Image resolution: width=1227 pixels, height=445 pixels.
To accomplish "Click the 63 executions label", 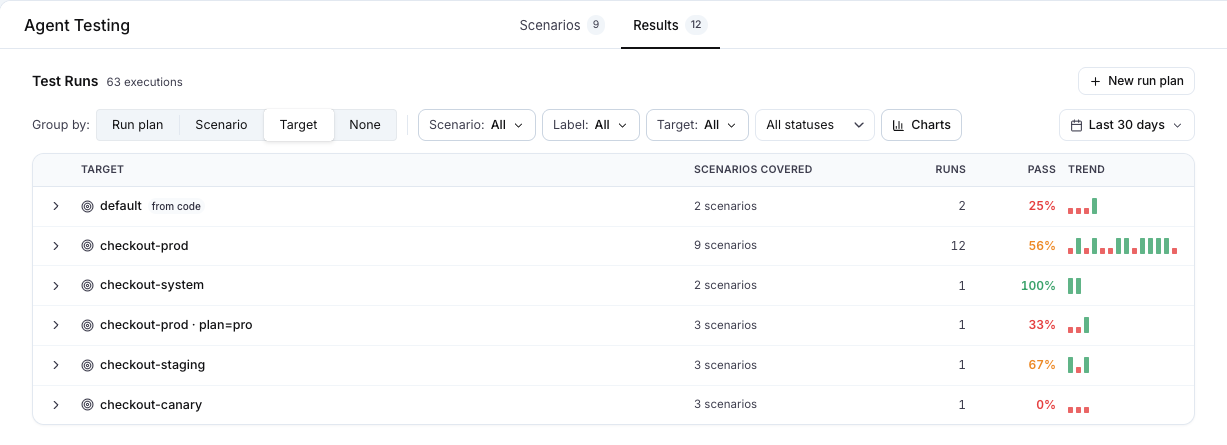I will (x=145, y=82).
